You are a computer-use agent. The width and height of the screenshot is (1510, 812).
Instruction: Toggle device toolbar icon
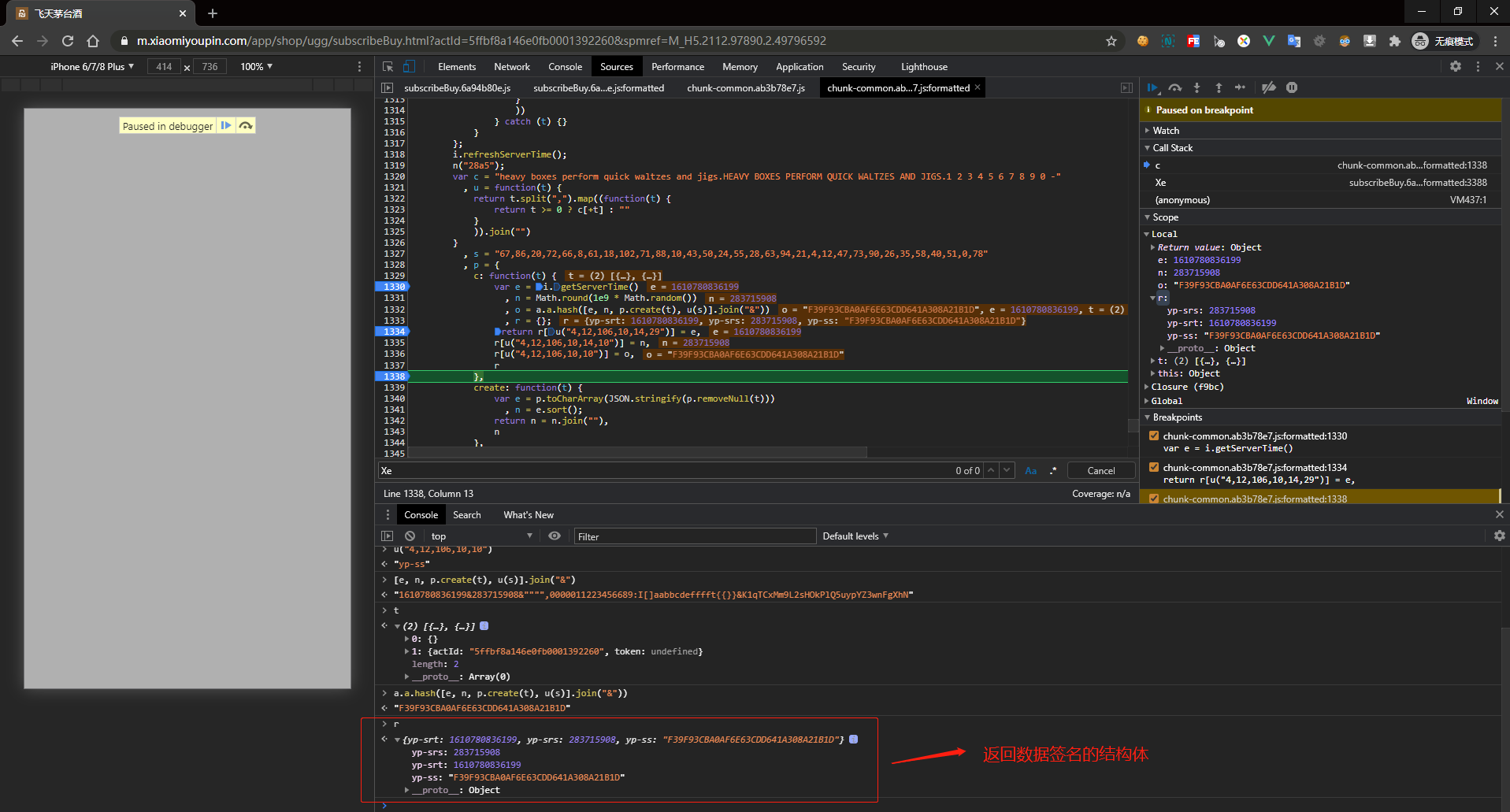point(410,67)
